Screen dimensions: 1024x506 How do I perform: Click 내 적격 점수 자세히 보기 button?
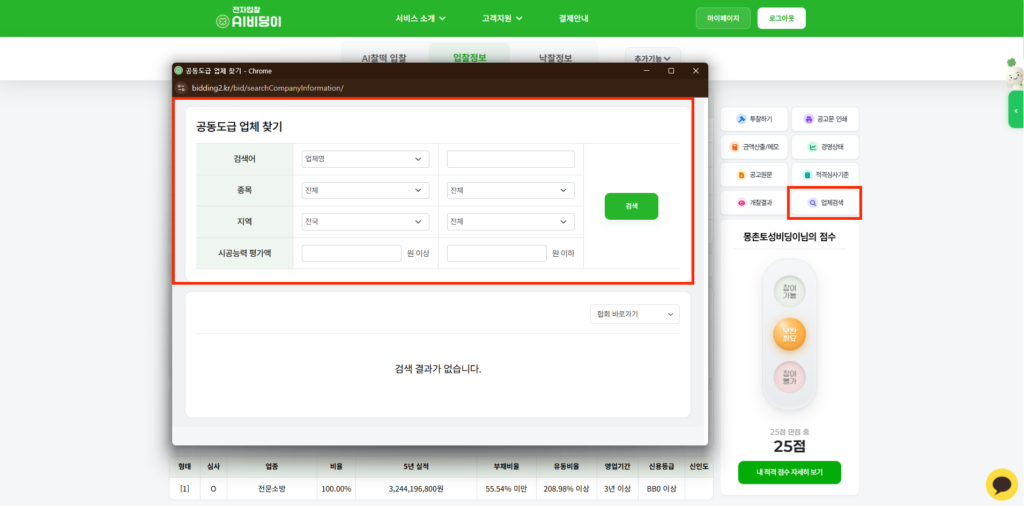789,472
